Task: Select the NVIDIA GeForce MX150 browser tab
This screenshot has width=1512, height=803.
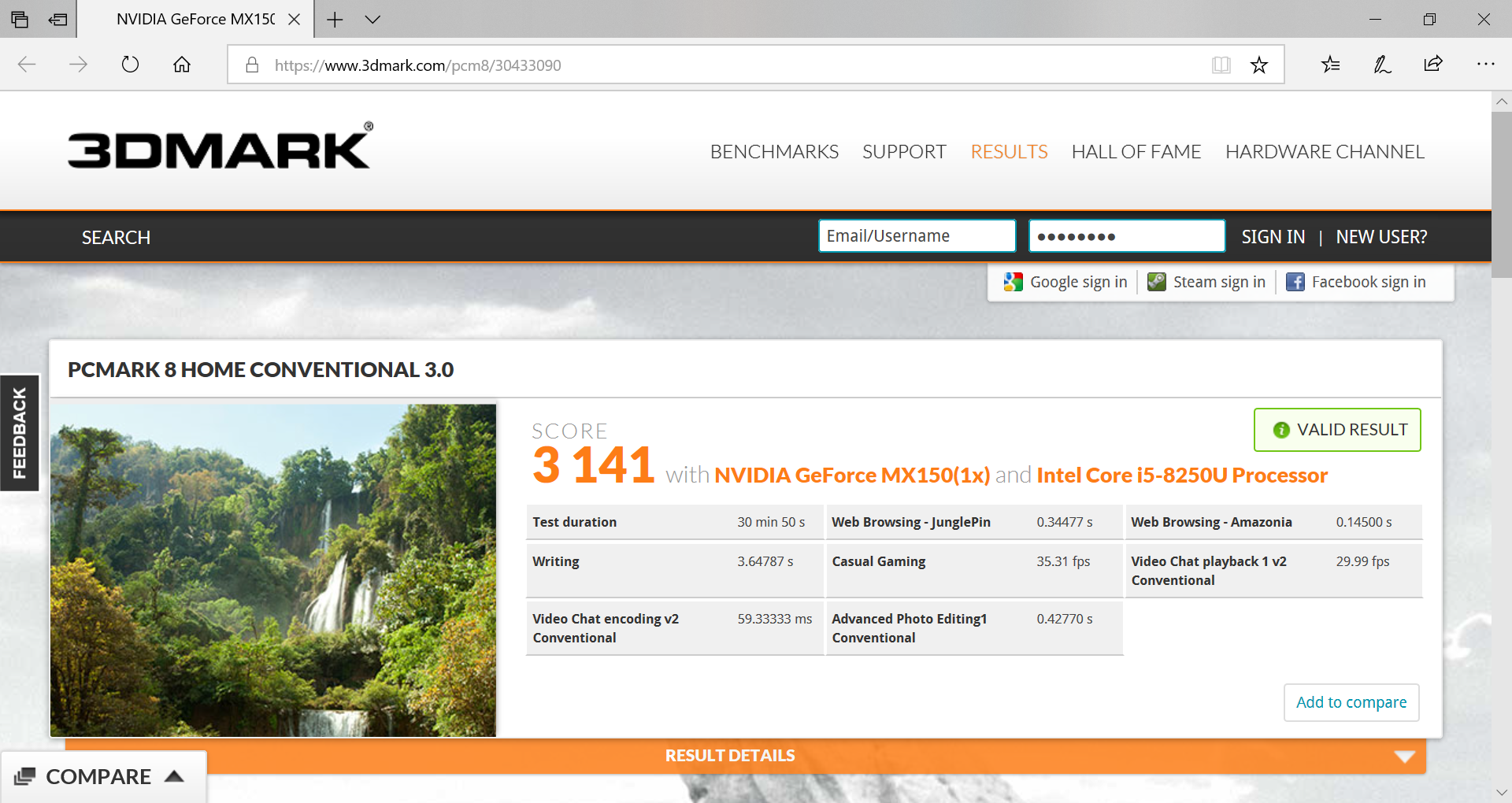Action: [195, 19]
